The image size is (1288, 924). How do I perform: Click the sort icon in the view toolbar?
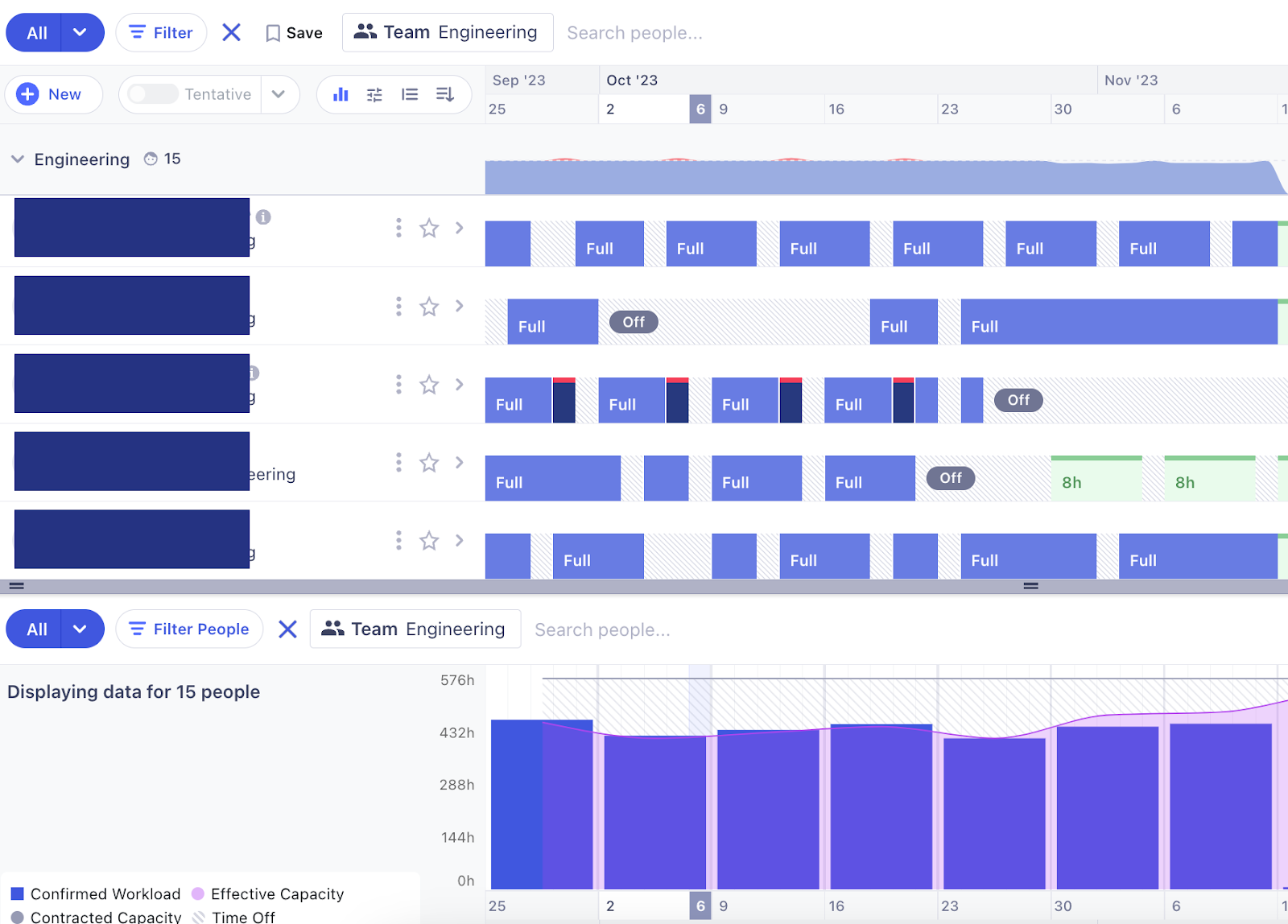(444, 94)
